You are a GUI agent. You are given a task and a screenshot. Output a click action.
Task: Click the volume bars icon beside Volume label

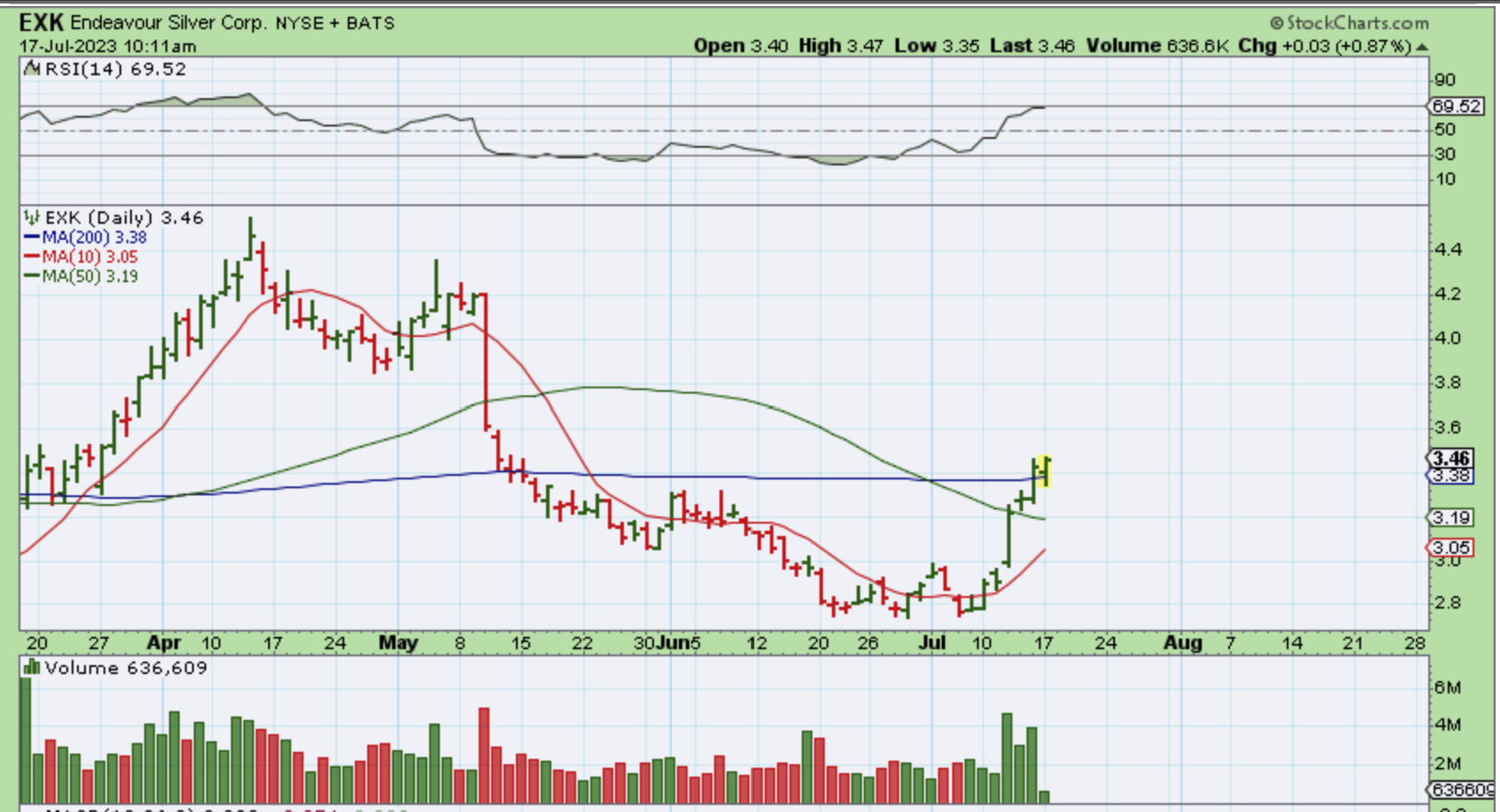(32, 668)
